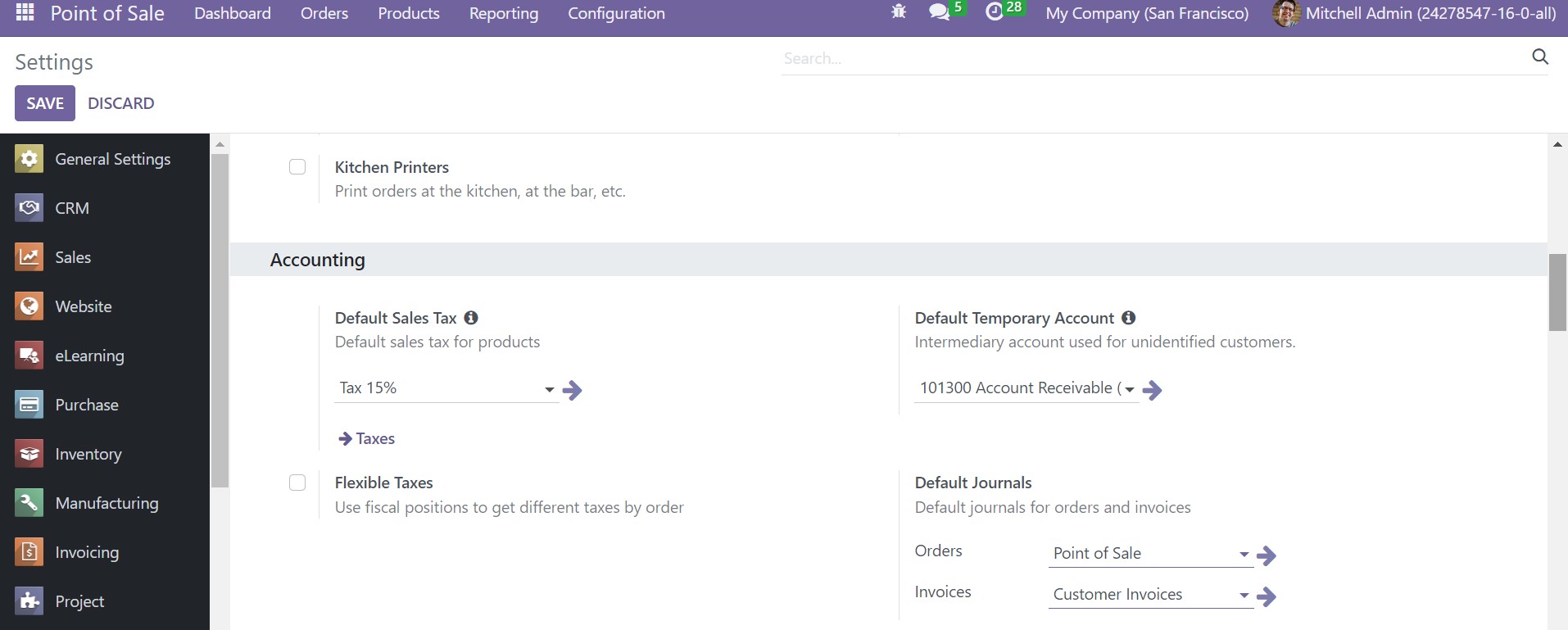Follow the Taxes link
Screen dimensions: 1568x630
(x=367, y=438)
